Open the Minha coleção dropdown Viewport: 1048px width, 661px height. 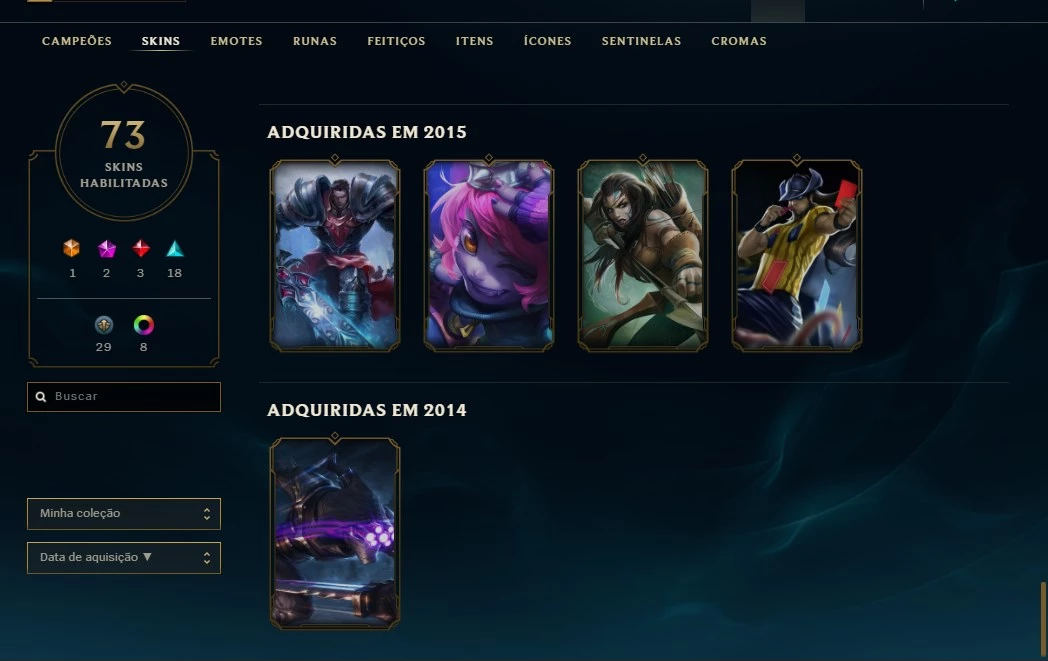click(124, 514)
